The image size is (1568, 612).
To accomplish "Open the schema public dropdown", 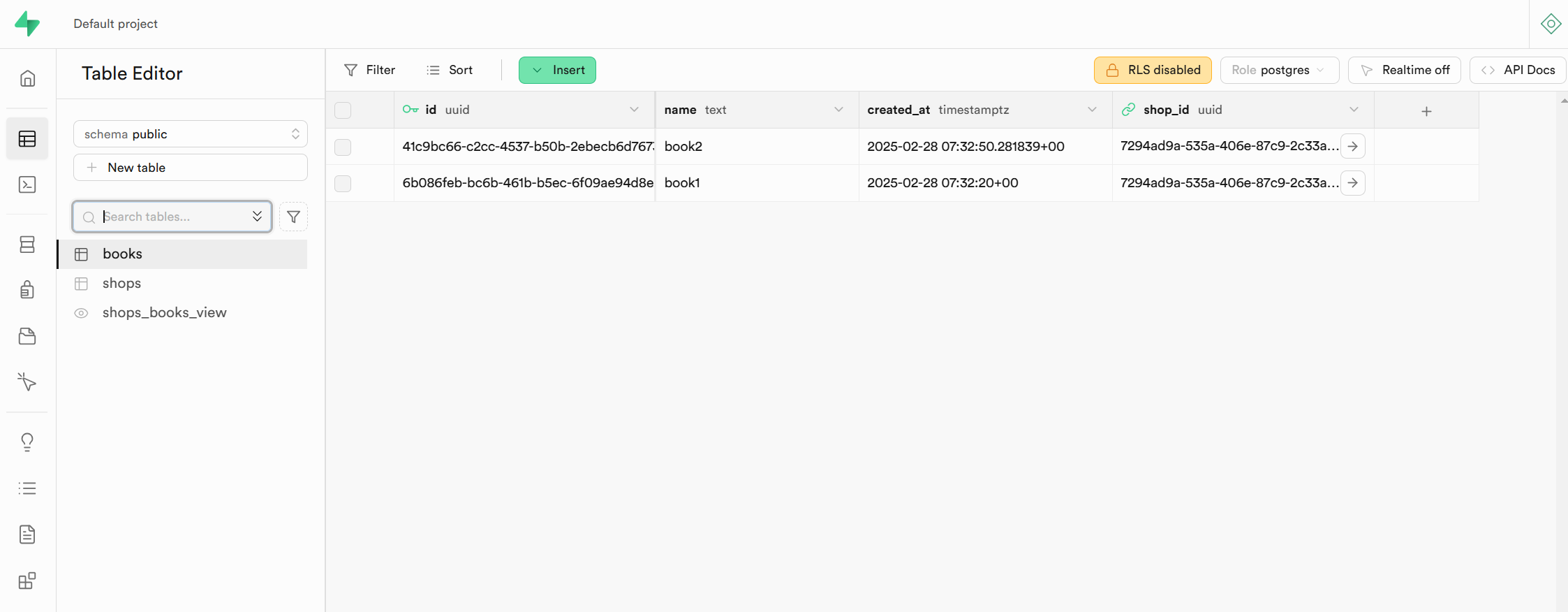I will pos(191,134).
